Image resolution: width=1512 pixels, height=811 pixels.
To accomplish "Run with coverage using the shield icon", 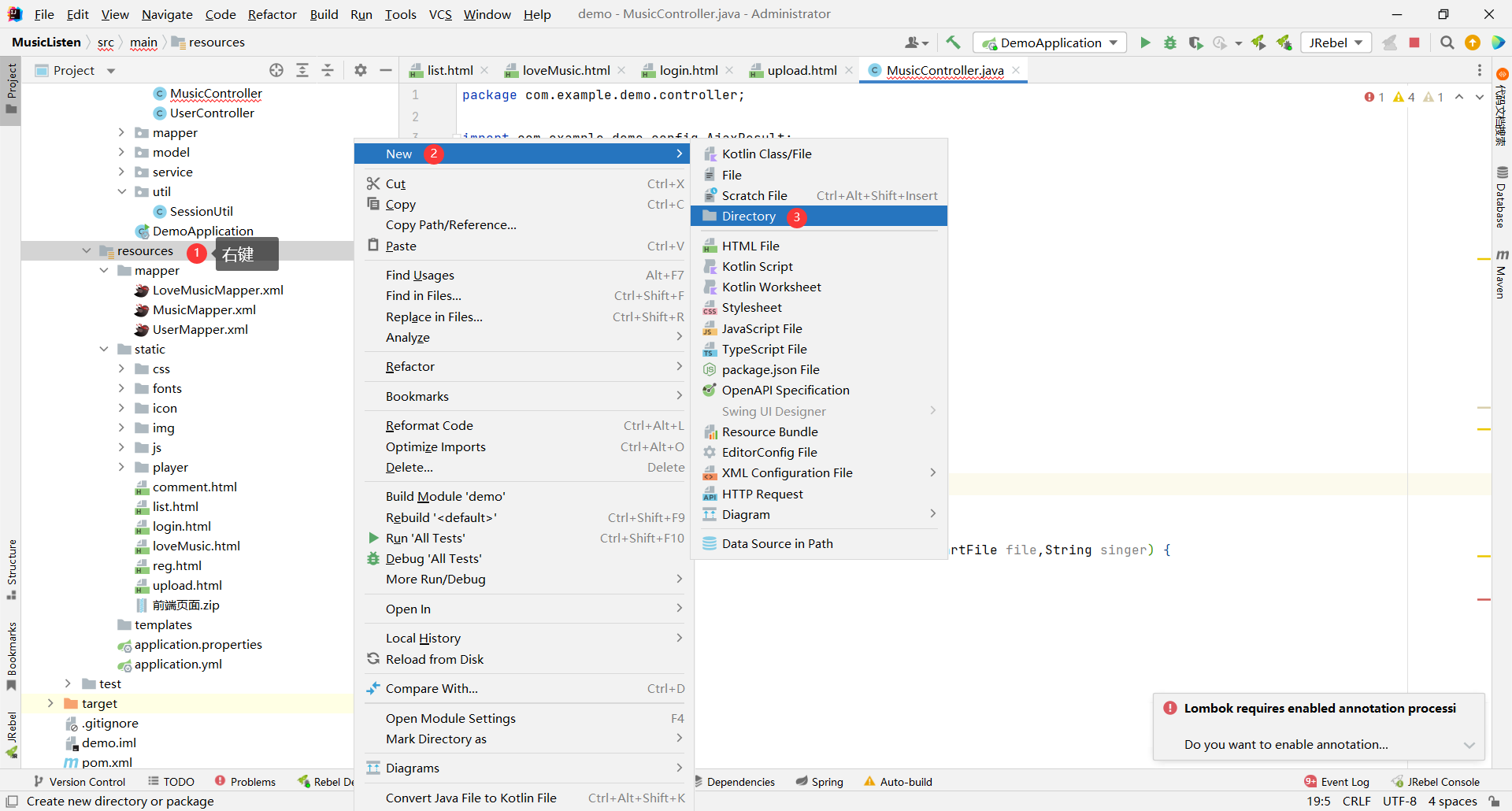I will (1195, 43).
